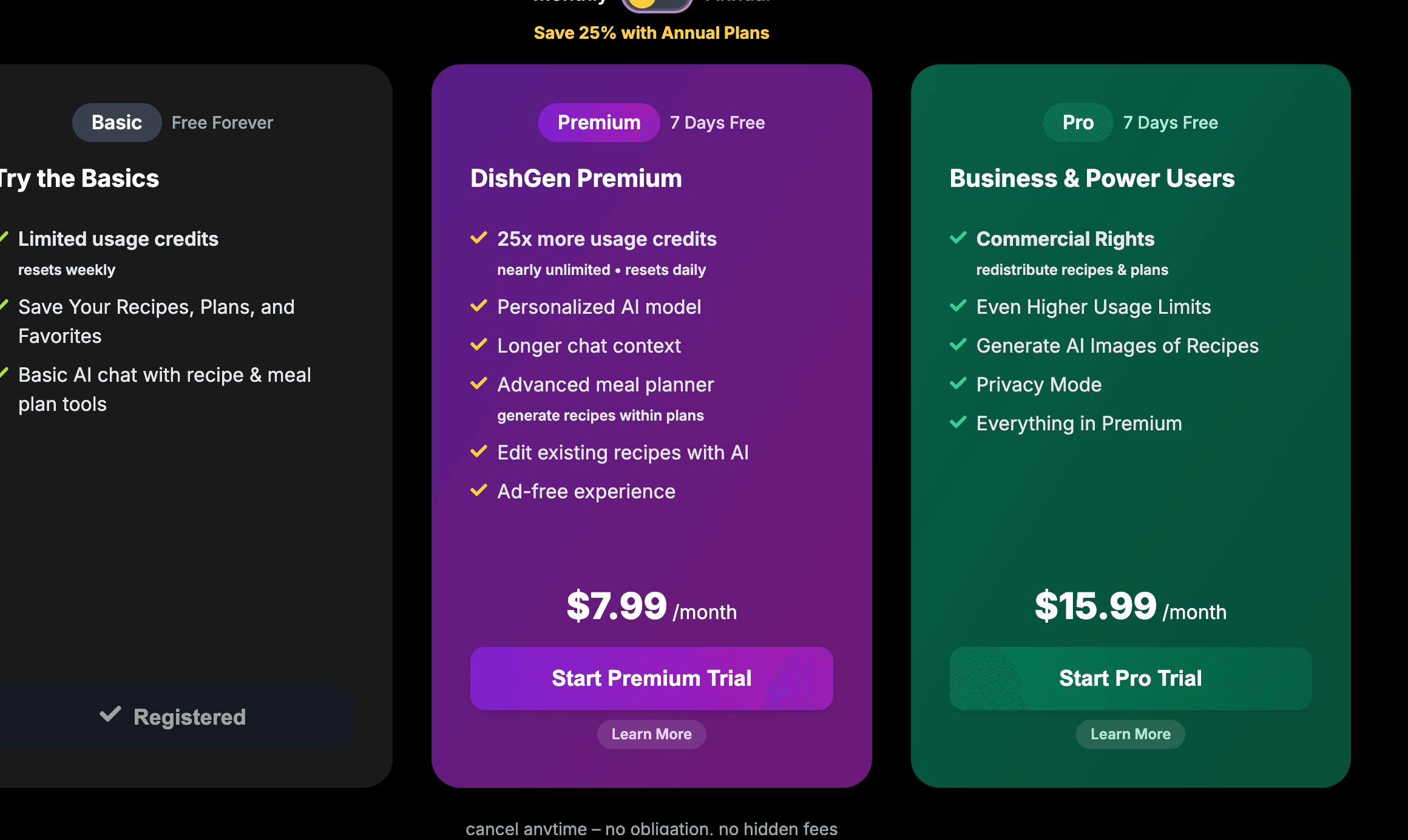Click the Start Pro Trial button
Screen dimensions: 1408x840
tap(1130, 678)
